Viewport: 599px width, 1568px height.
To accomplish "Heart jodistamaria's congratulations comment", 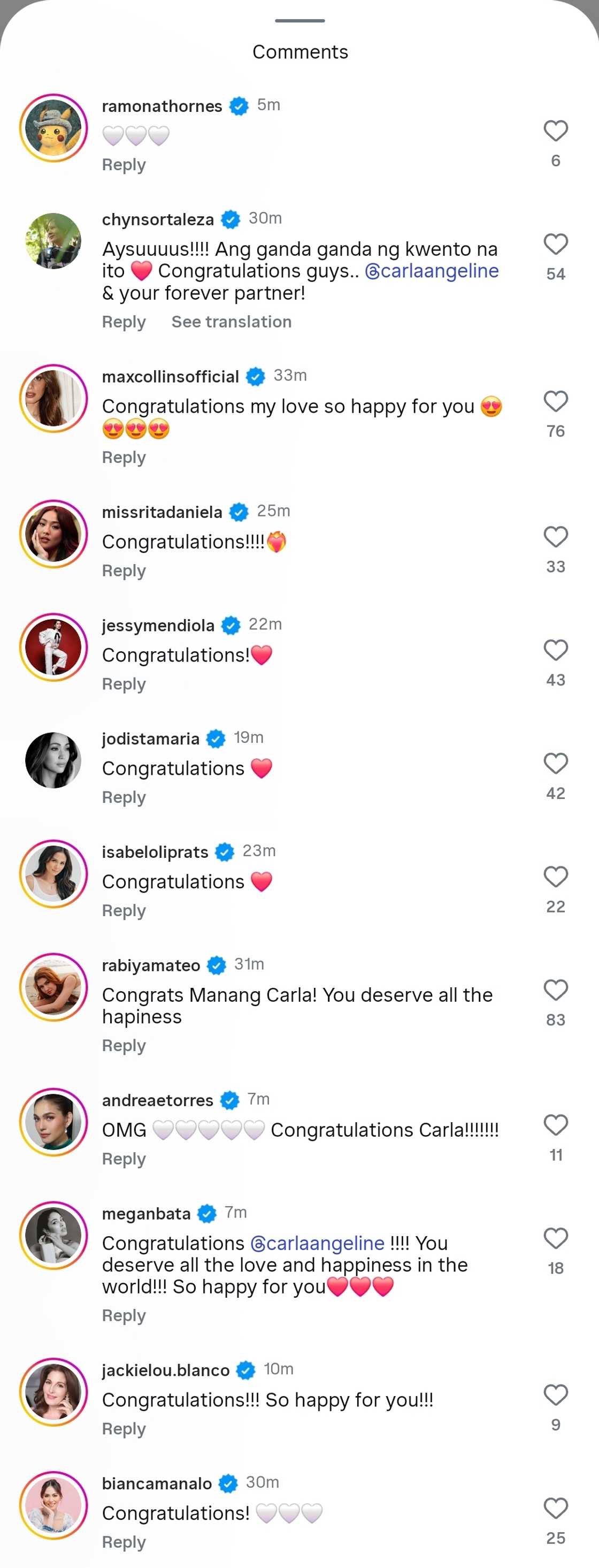I will [555, 763].
